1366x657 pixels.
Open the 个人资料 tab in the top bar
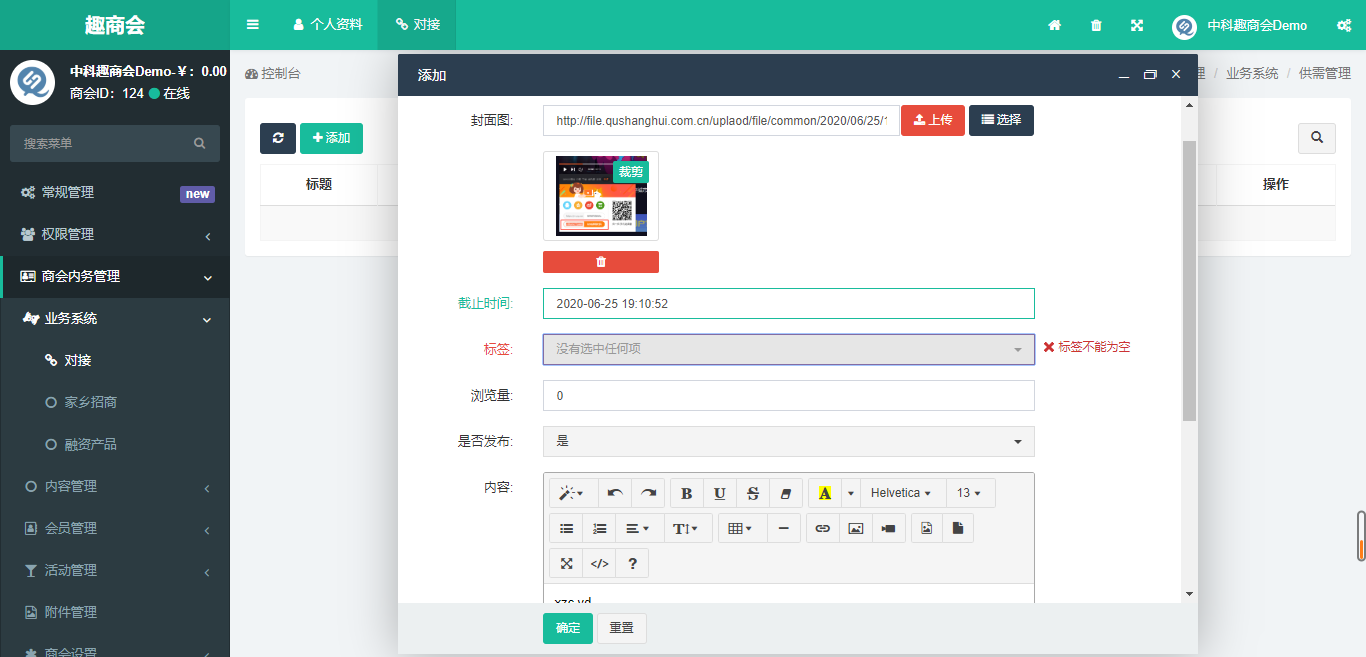[x=327, y=24]
